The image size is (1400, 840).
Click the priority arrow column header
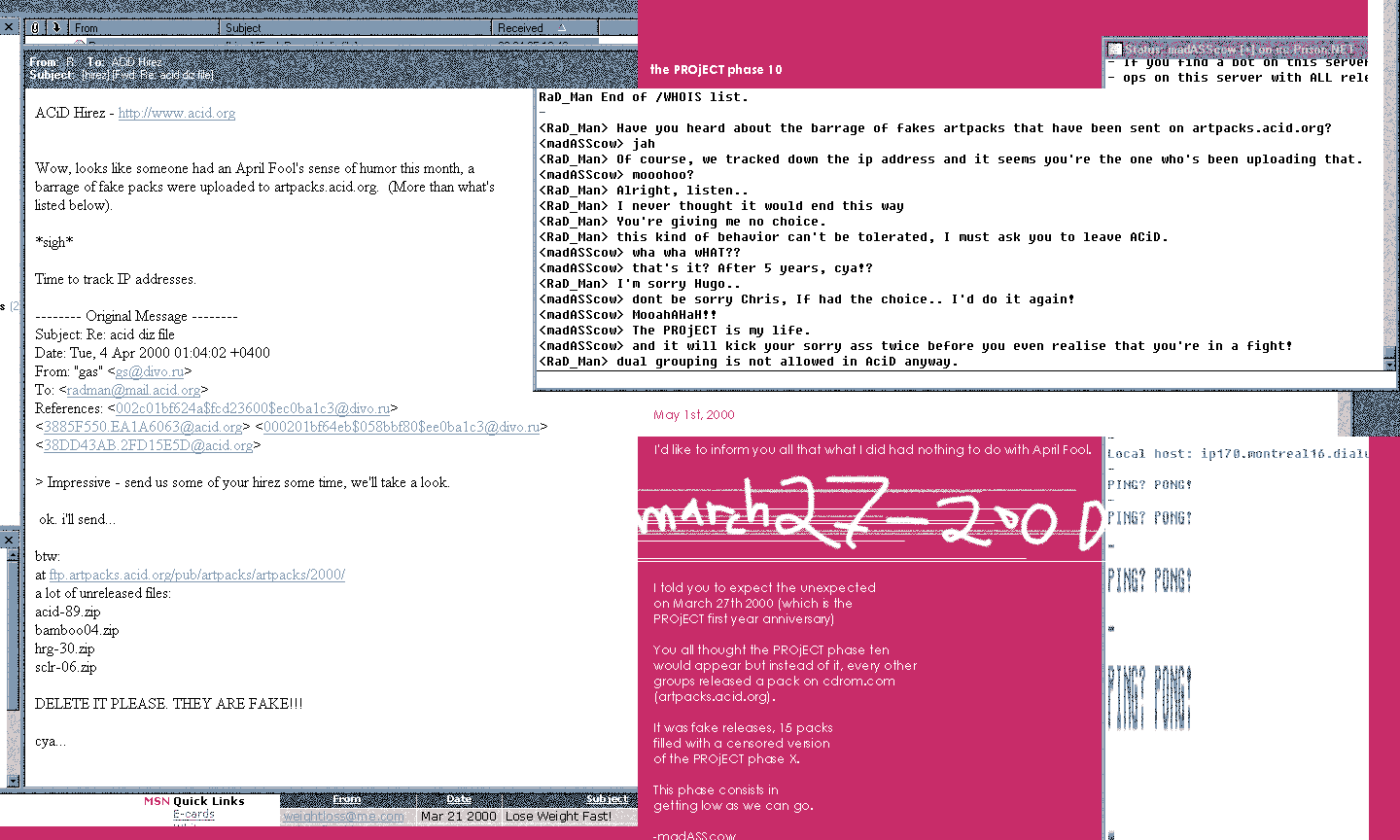pos(56,28)
